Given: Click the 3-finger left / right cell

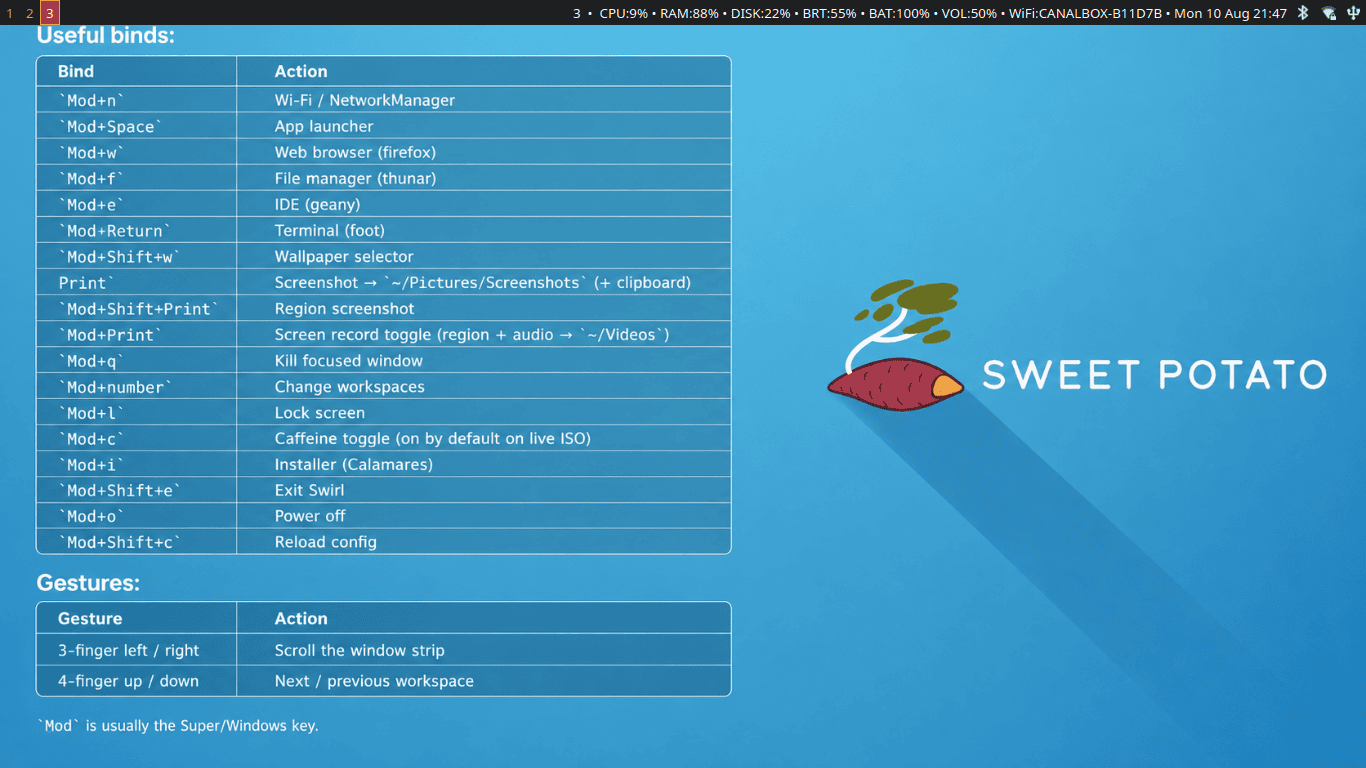Looking at the screenshot, I should [136, 650].
